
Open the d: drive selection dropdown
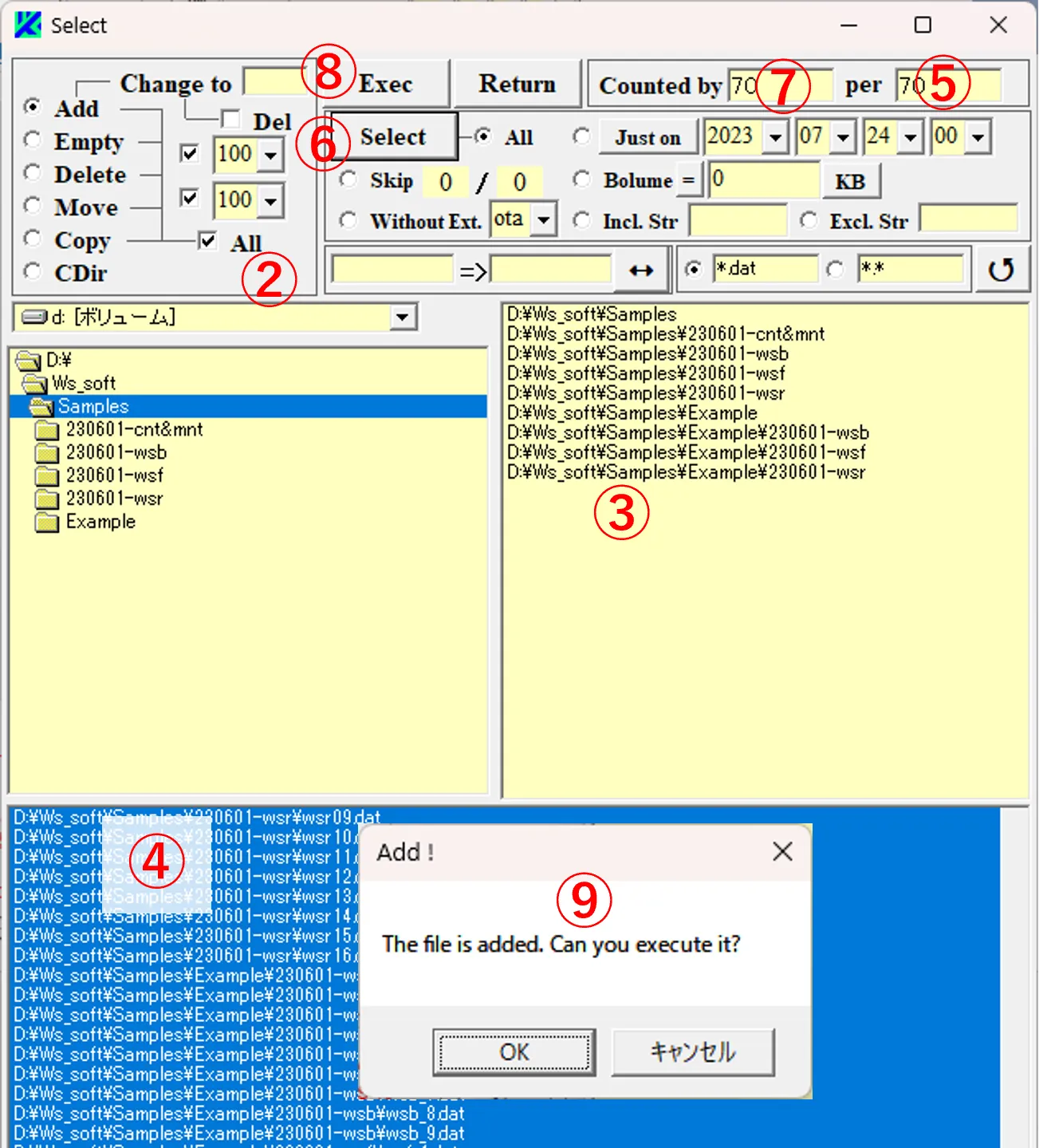403,318
